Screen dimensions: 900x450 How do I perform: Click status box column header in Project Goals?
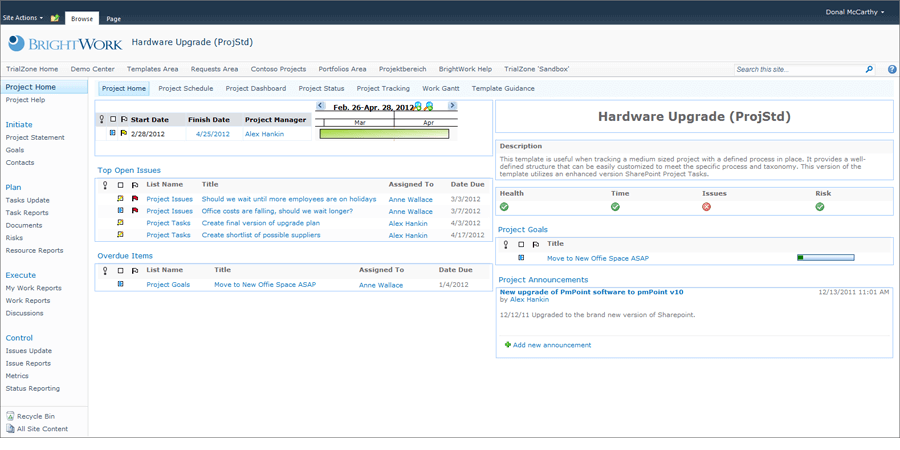coord(521,245)
